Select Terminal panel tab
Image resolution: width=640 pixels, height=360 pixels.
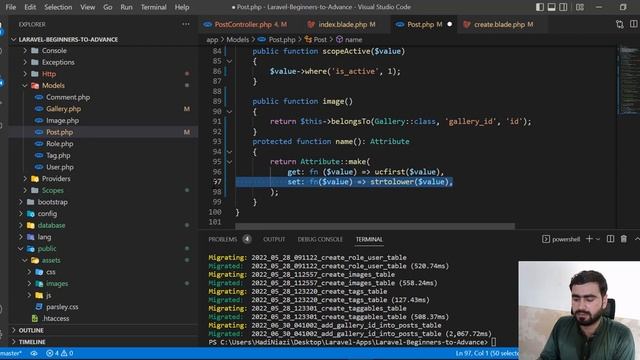[369, 239]
